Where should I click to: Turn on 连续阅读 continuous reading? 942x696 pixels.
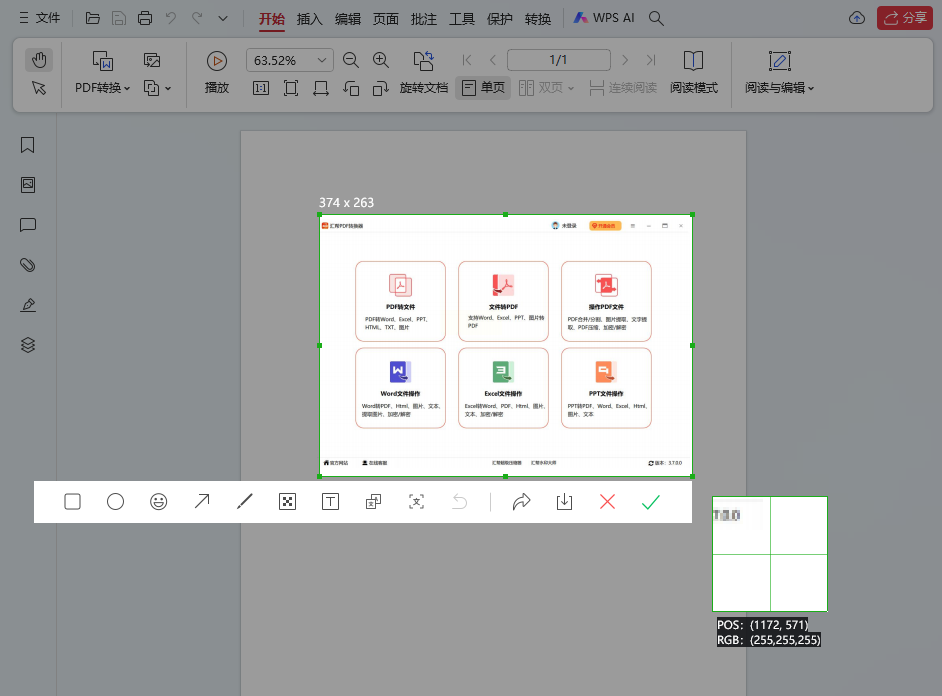click(623, 88)
